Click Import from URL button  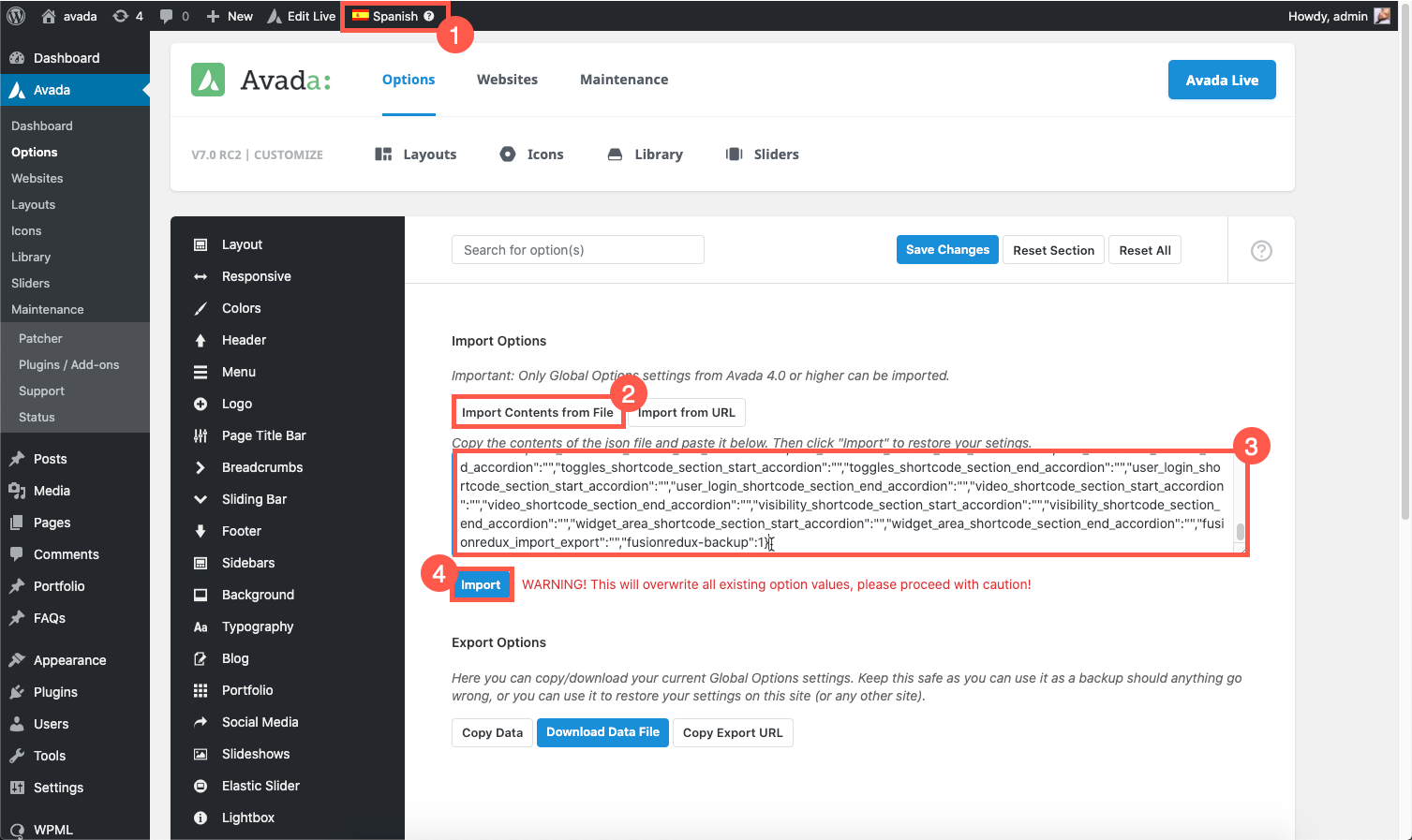tap(687, 412)
